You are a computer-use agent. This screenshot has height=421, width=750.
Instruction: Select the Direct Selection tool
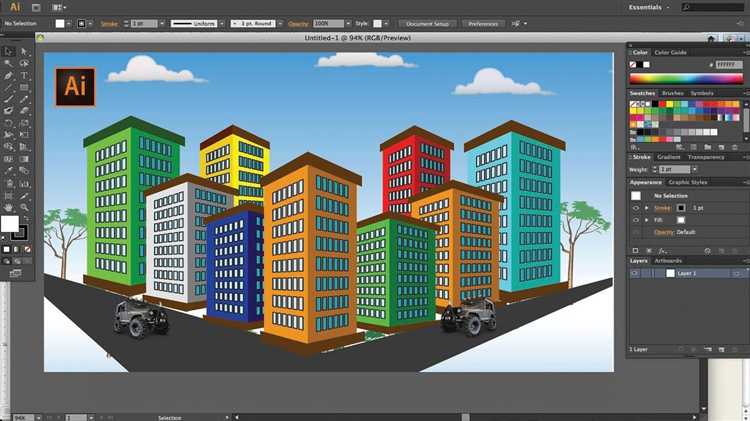[x=24, y=51]
